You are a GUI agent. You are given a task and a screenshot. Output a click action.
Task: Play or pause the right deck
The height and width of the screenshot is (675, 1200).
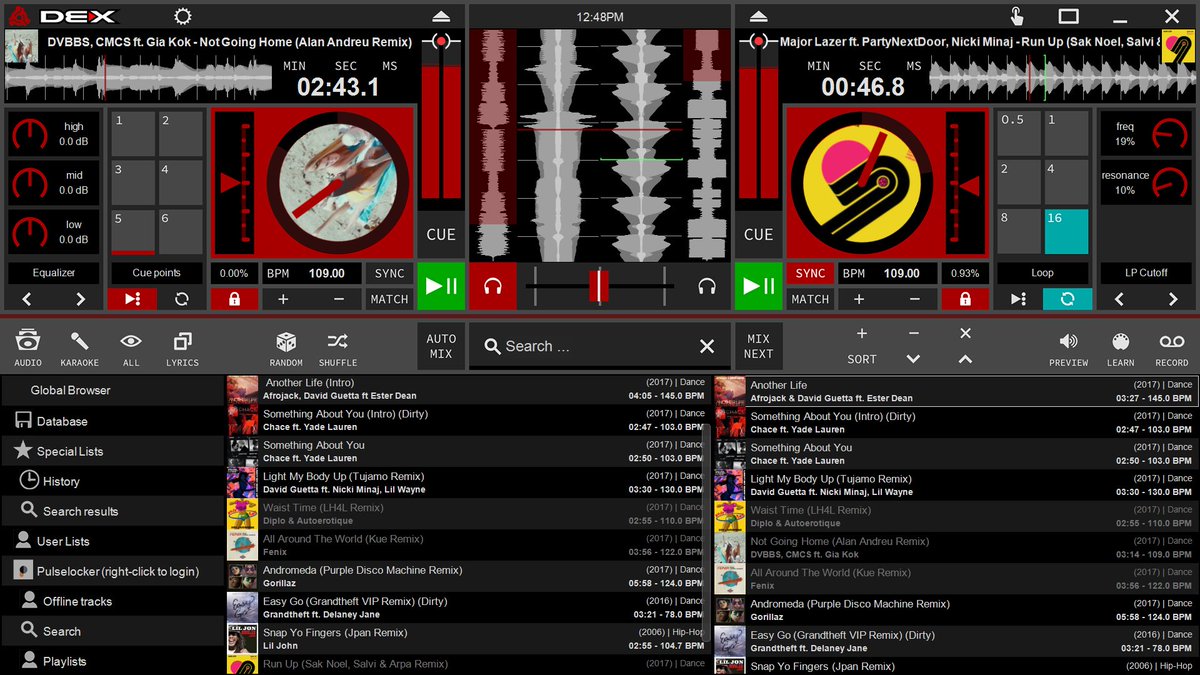pos(758,286)
